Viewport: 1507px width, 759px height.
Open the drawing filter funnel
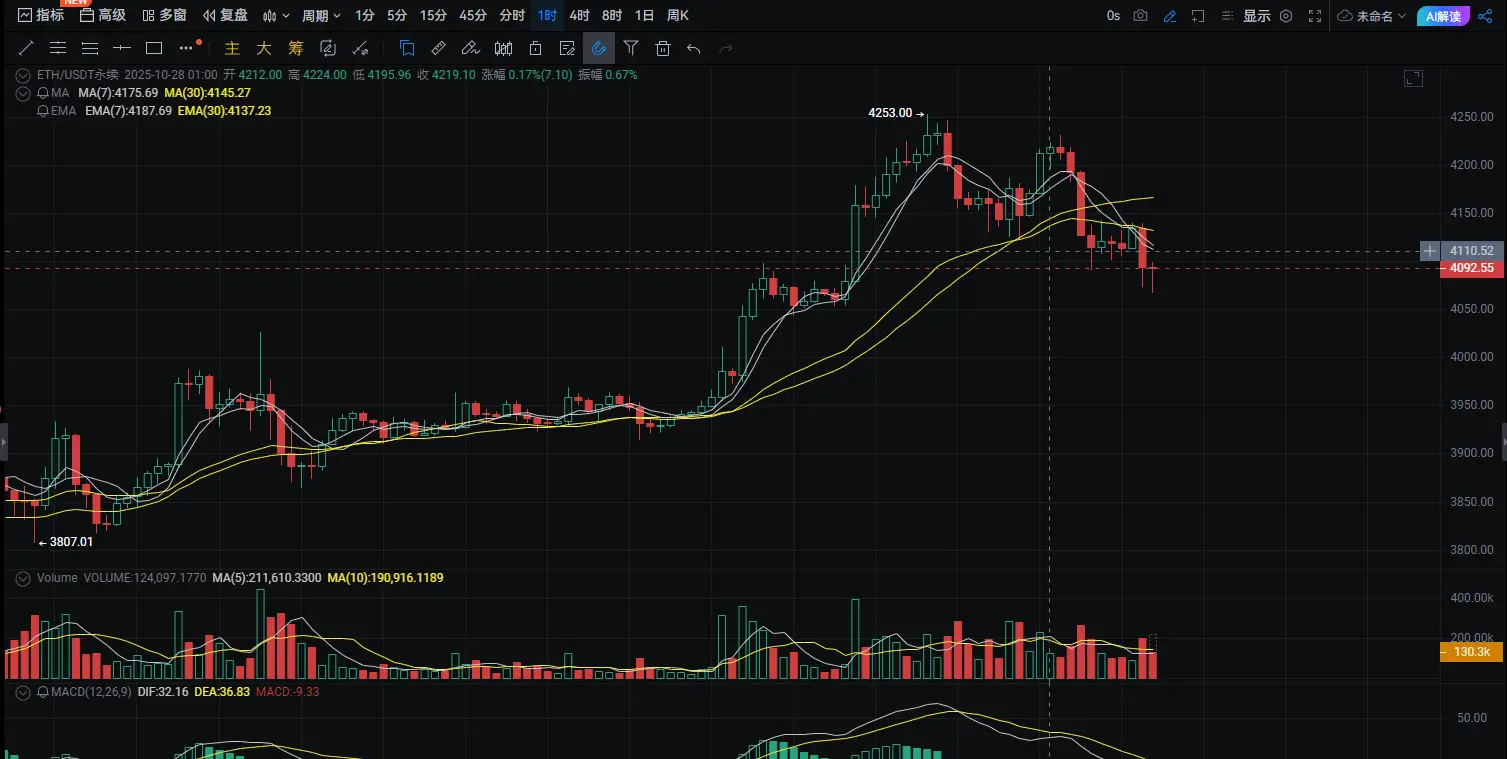tap(631, 48)
